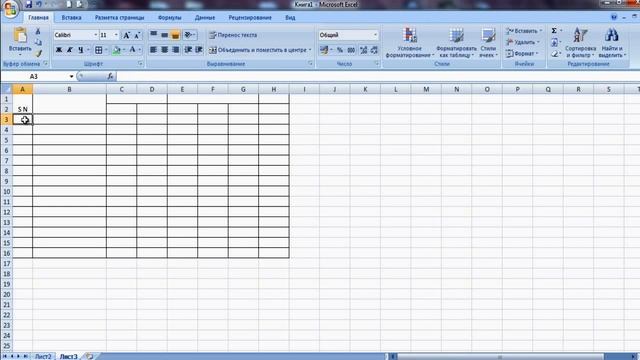Apply thousands separator (000) format

pos(351,50)
